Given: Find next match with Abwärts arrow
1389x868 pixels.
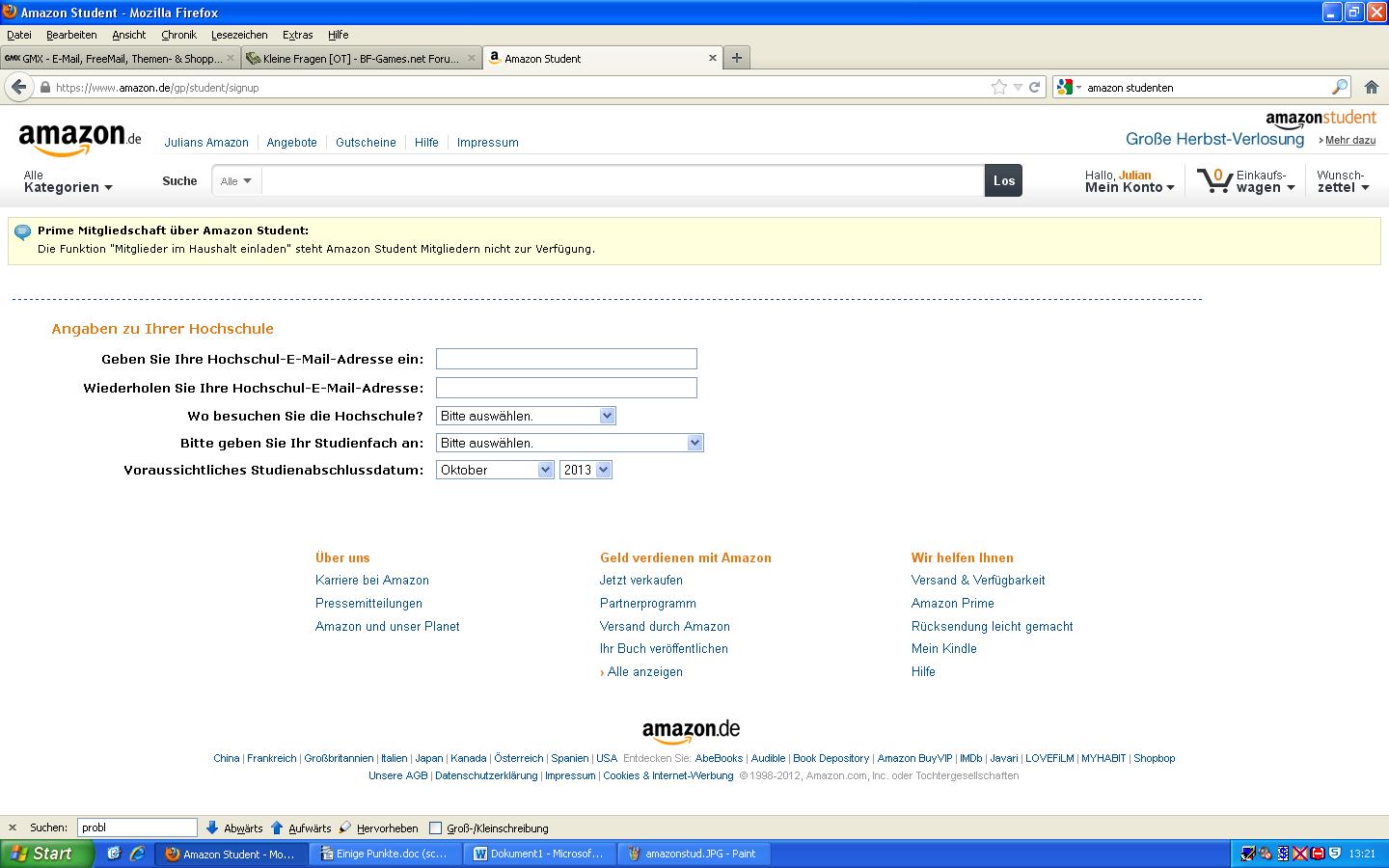Looking at the screenshot, I should 234,827.
